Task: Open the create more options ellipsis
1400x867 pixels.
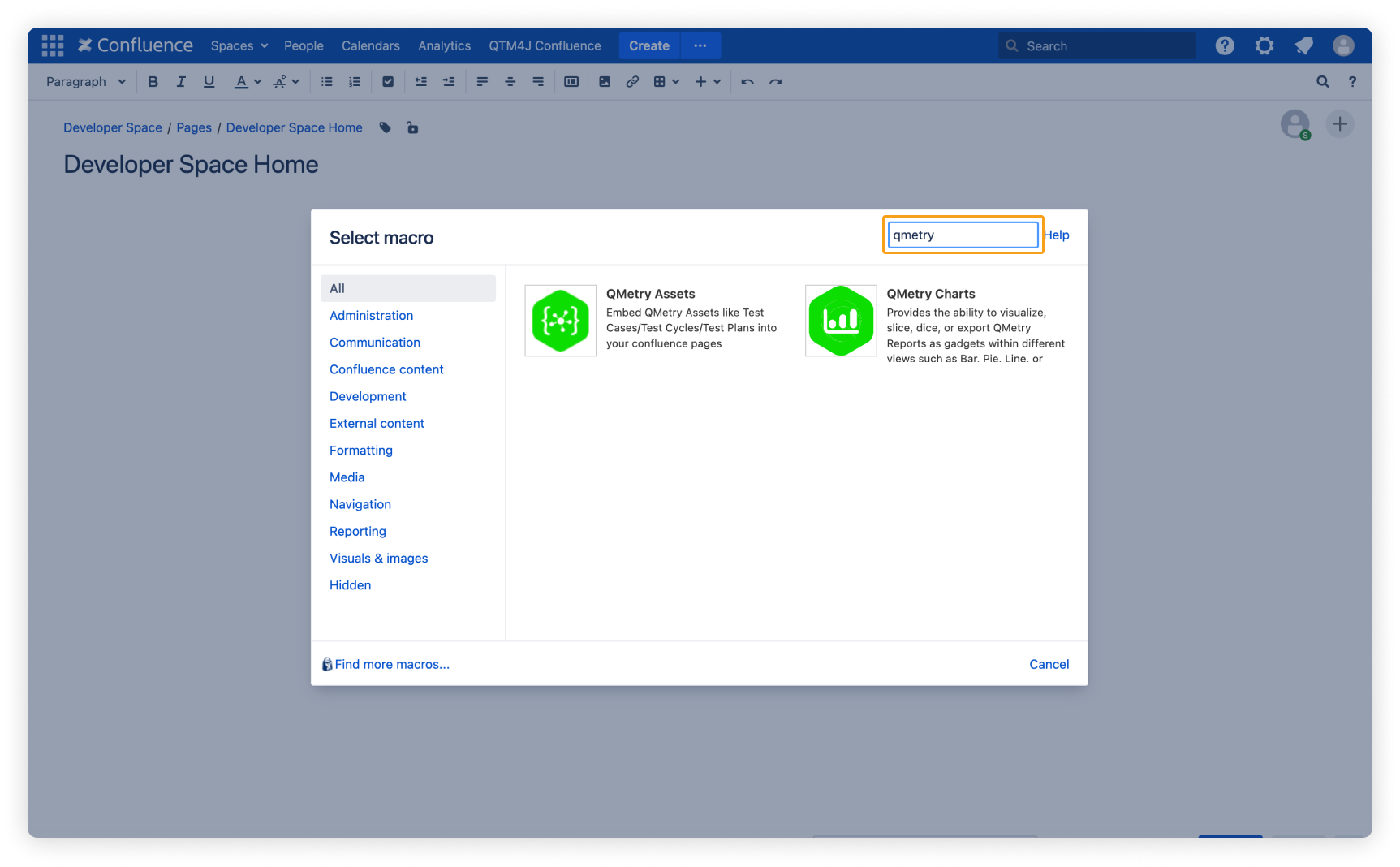Action: pos(700,45)
